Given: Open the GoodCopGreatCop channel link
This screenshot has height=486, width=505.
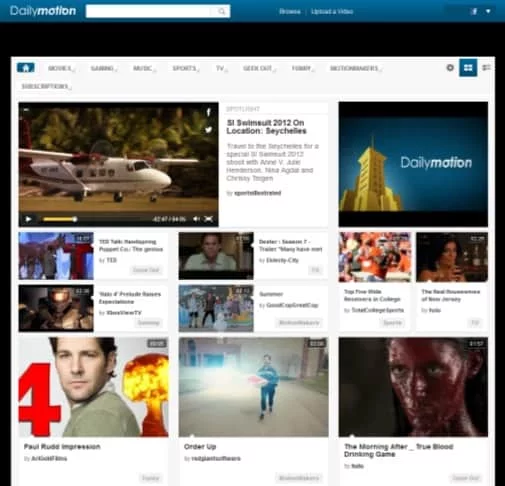Looking at the screenshot, I should click(292, 305).
